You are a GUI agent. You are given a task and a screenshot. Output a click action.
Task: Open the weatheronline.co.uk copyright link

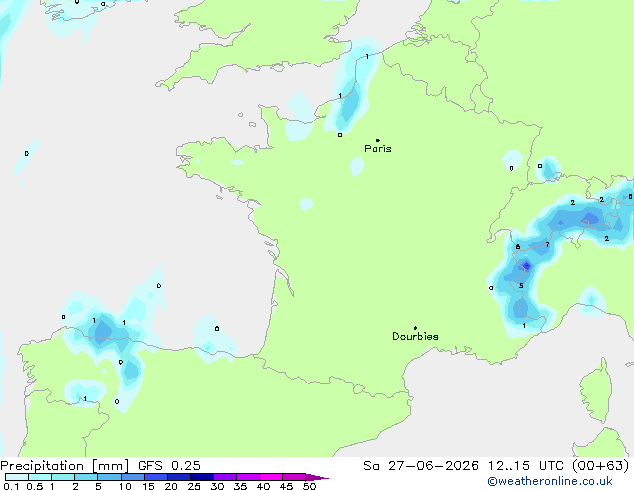coord(550,481)
